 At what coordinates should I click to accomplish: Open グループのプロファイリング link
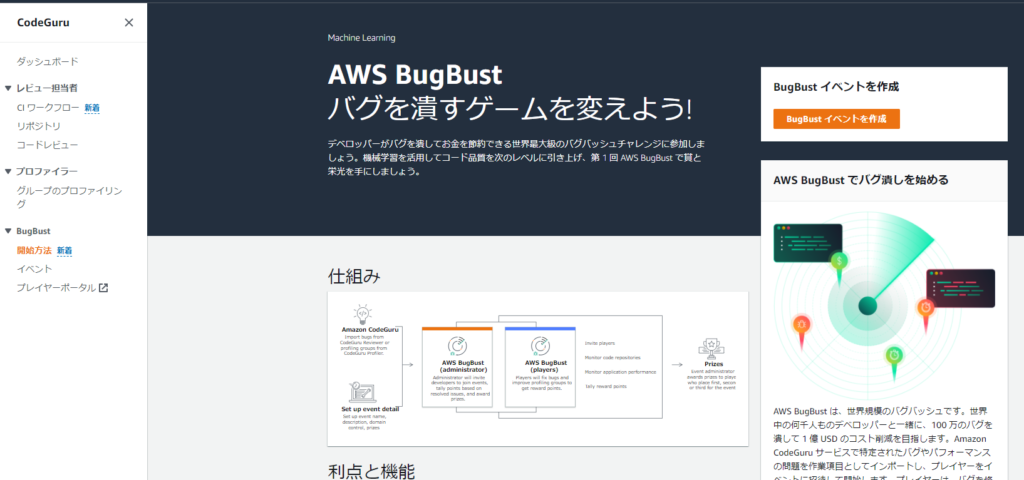click(69, 190)
